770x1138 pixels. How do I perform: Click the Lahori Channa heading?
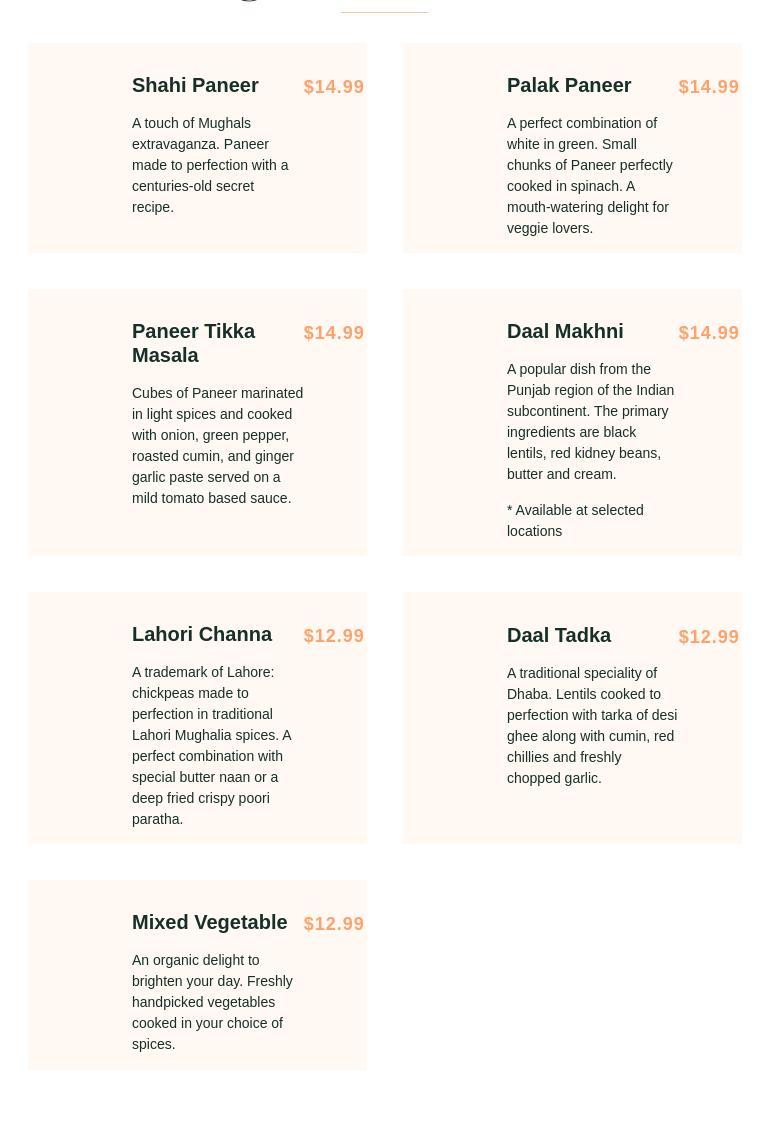click(x=202, y=635)
